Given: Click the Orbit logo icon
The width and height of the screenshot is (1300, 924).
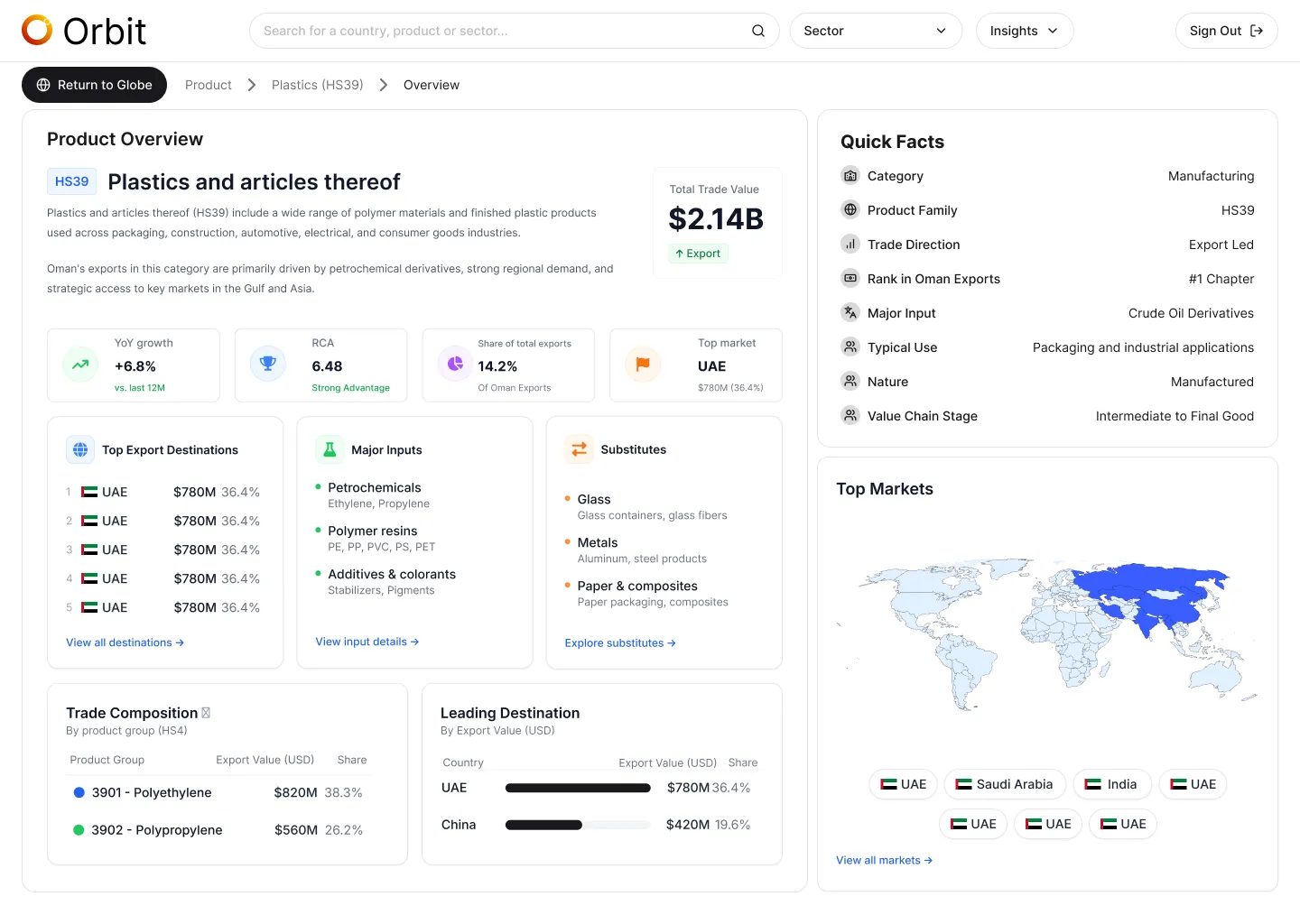Looking at the screenshot, I should [x=37, y=30].
